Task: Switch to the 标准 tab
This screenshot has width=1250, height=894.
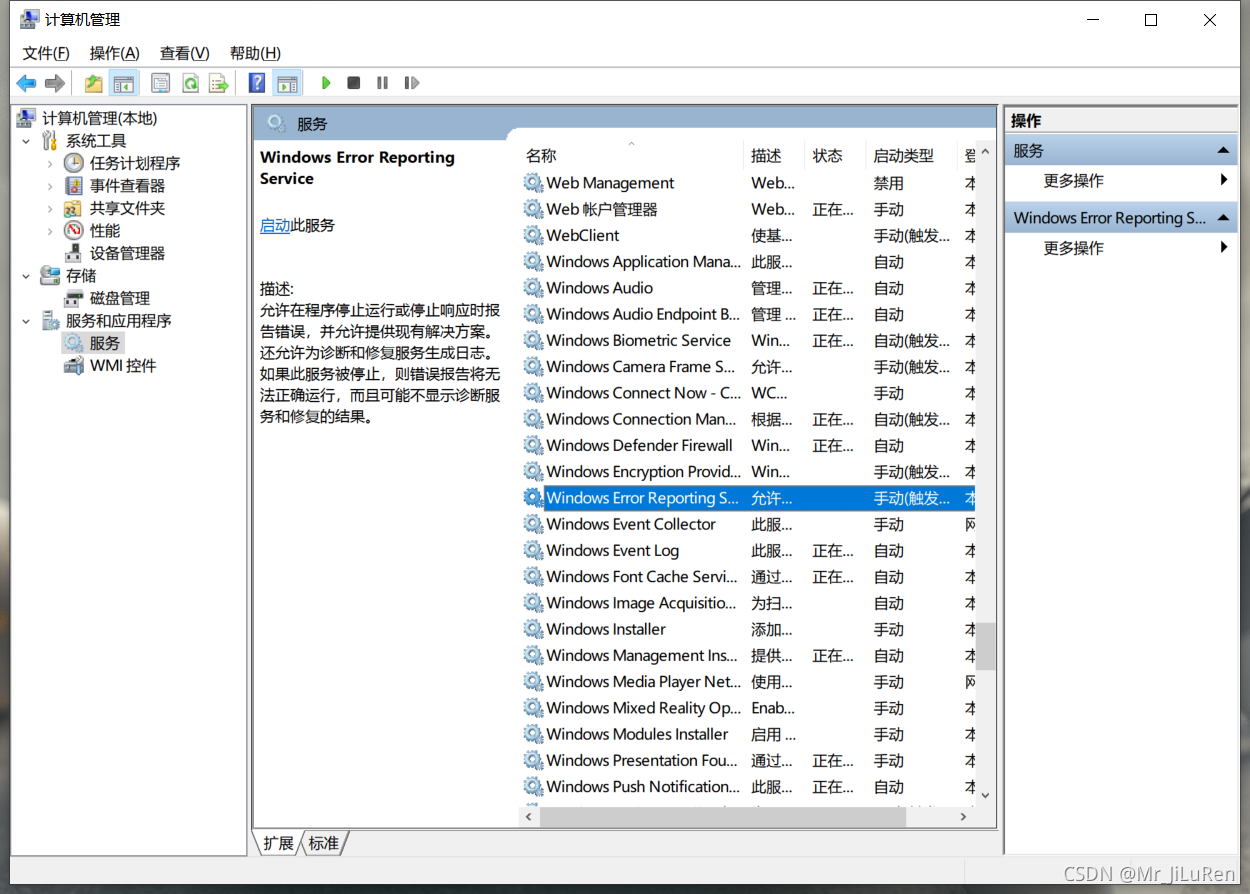Action: (324, 843)
